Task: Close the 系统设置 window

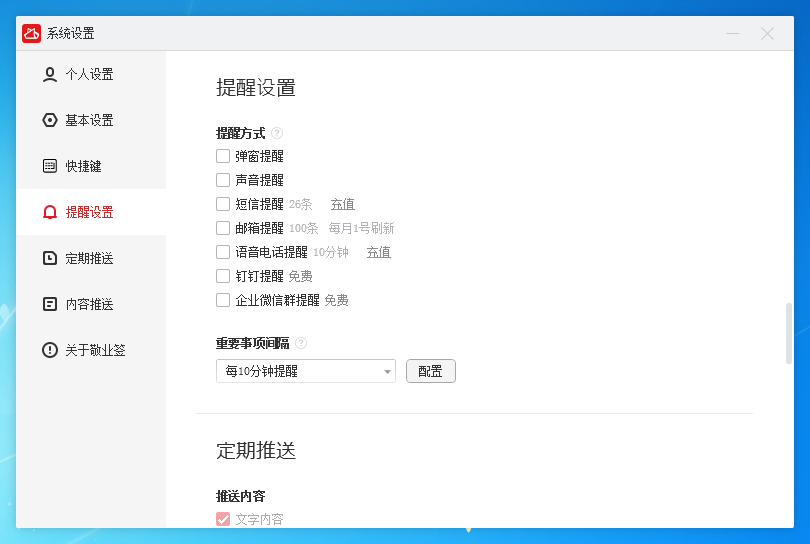Action: click(x=767, y=34)
